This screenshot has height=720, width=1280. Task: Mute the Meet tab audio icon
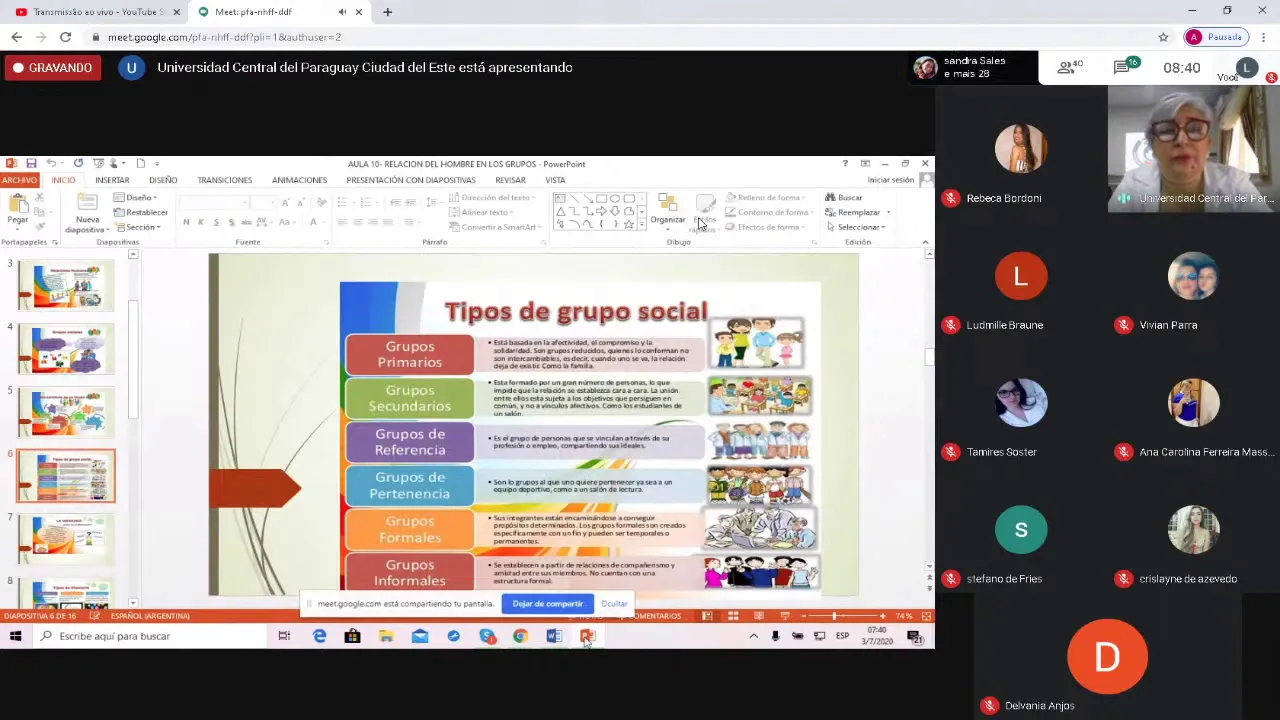pos(342,12)
